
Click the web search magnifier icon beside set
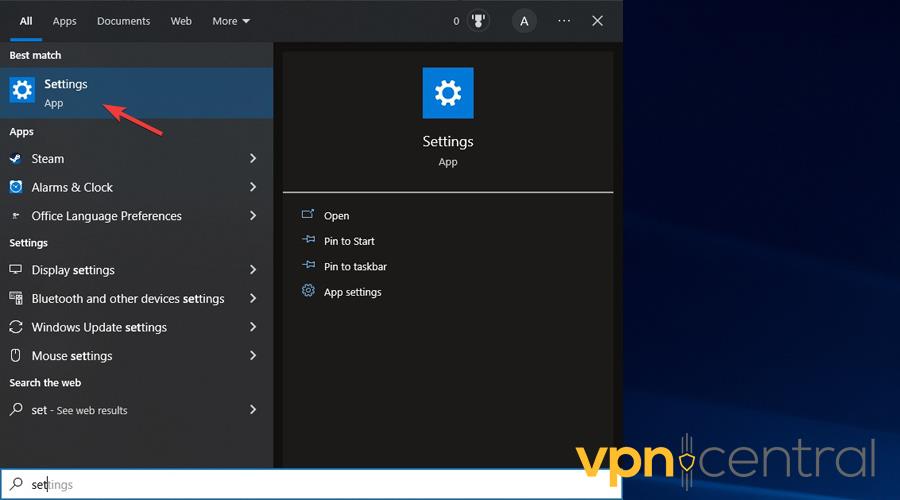point(16,409)
